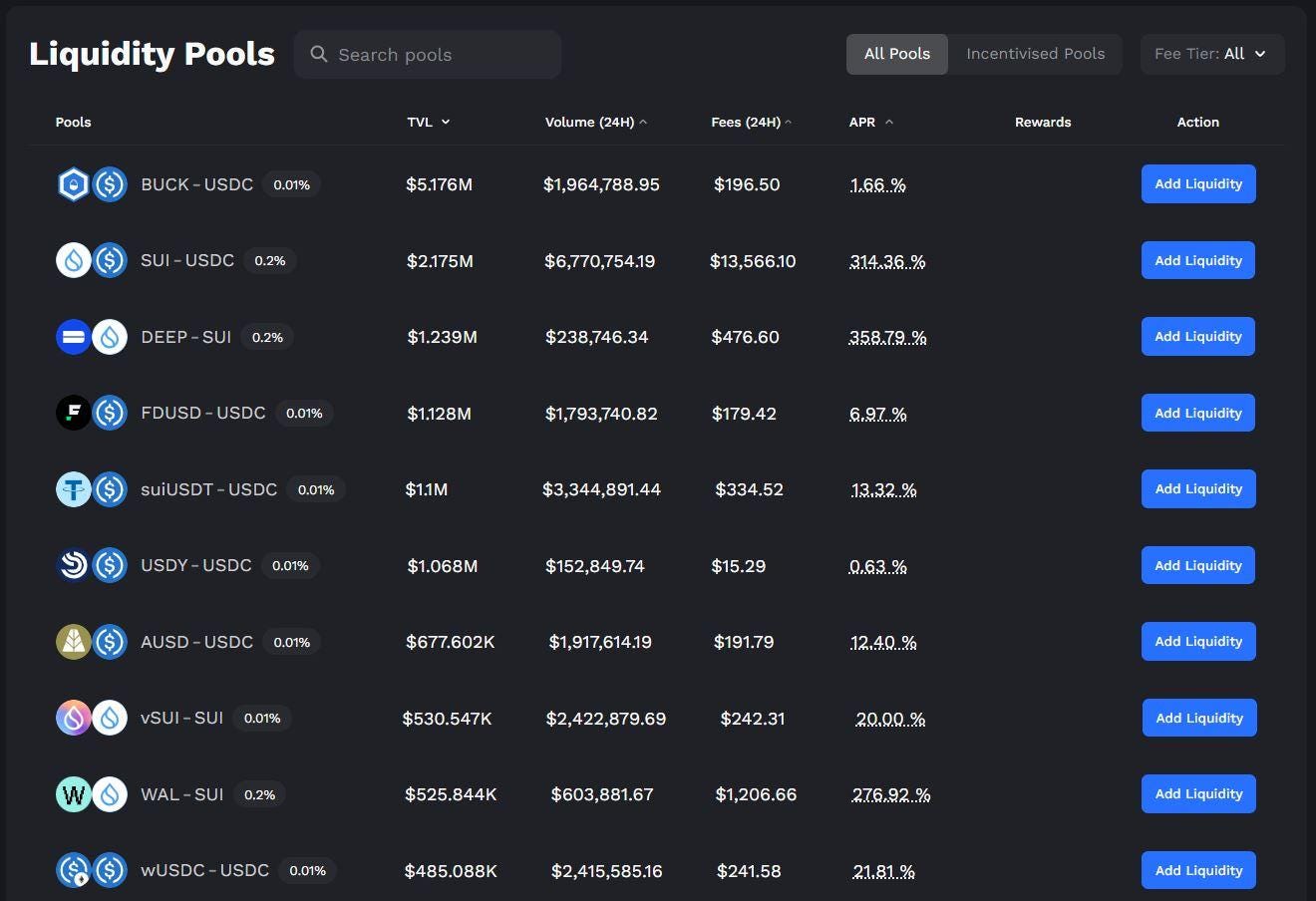Image resolution: width=1316 pixels, height=901 pixels.
Task: Click the 0.2% fee badge for WAL-SUI
Action: [x=259, y=794]
